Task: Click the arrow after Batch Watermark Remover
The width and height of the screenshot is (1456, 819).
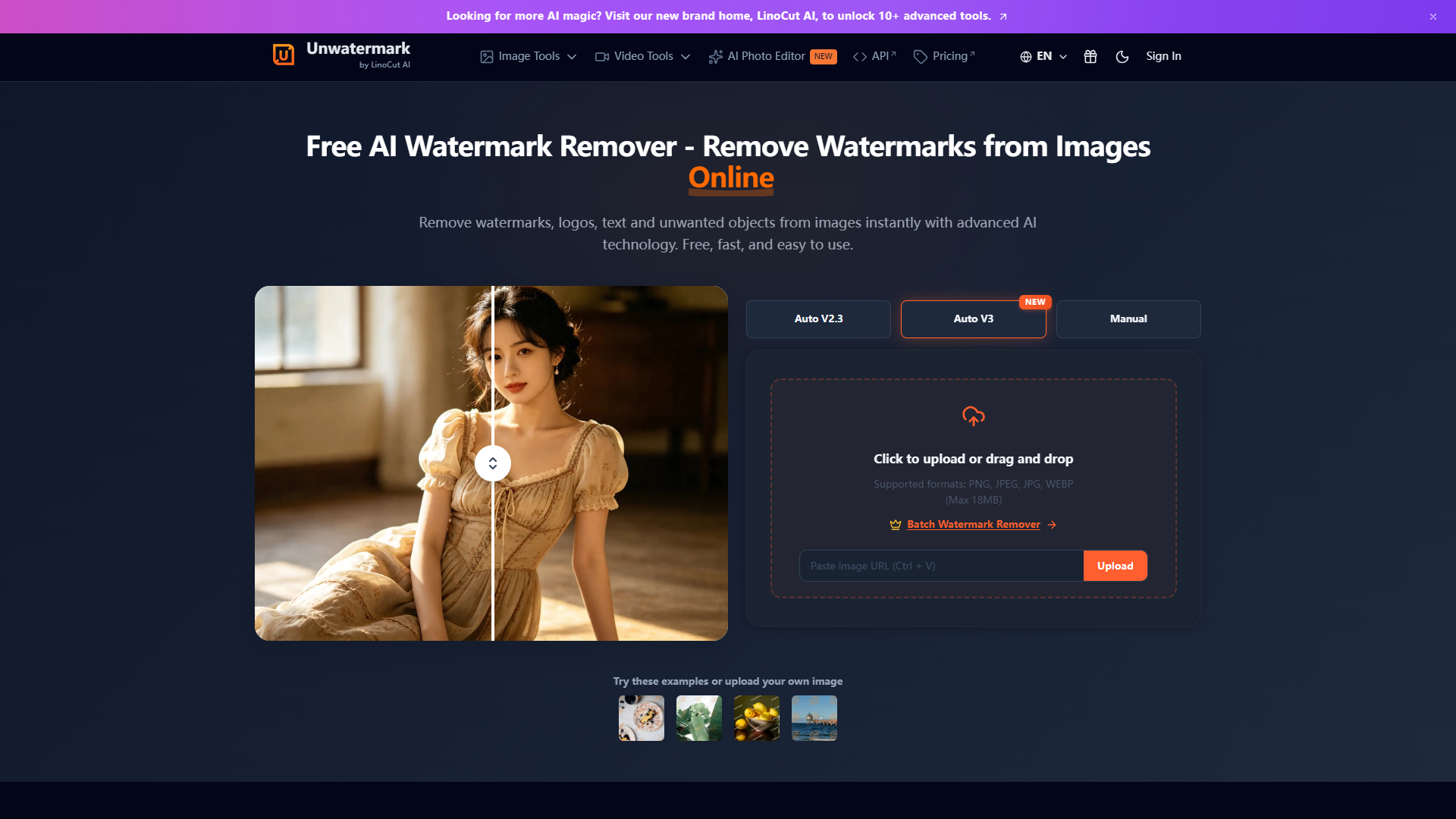Action: [x=1052, y=525]
